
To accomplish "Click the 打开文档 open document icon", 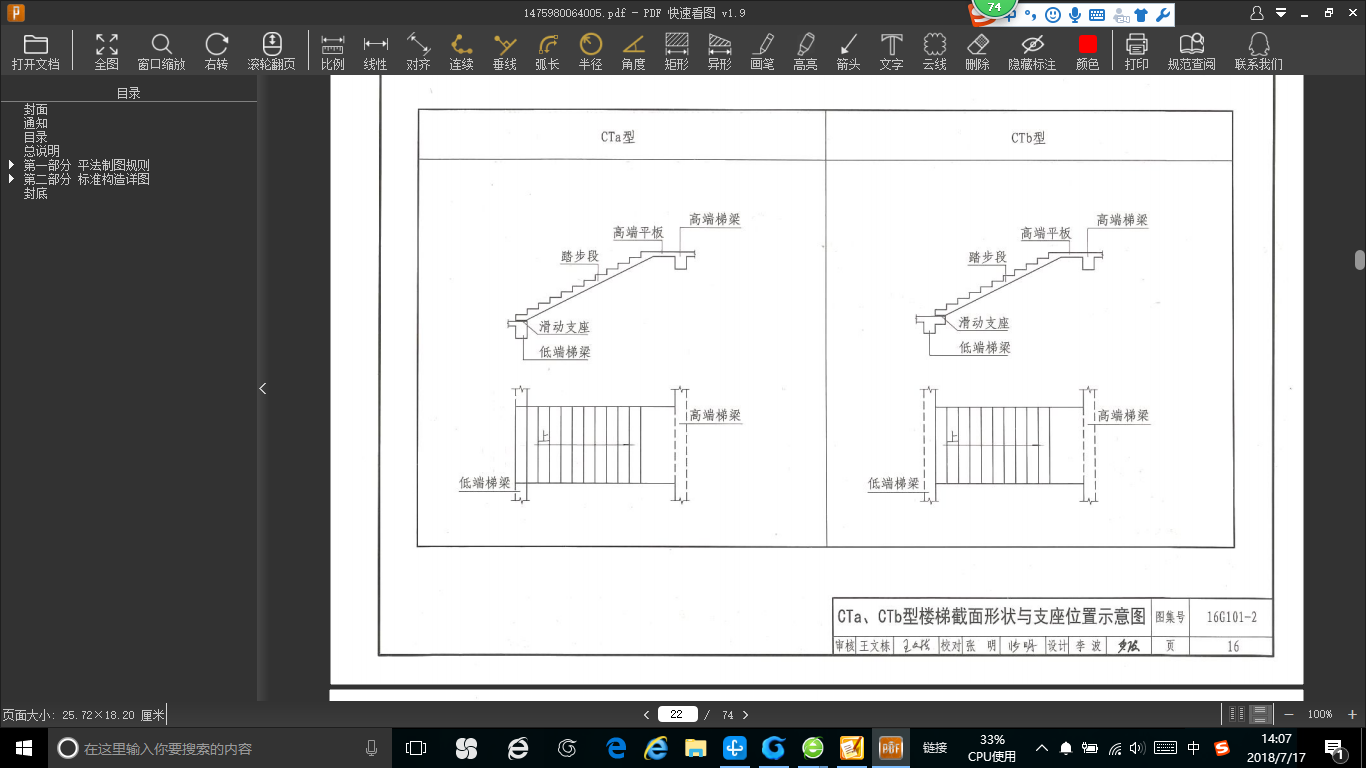I will (36, 50).
